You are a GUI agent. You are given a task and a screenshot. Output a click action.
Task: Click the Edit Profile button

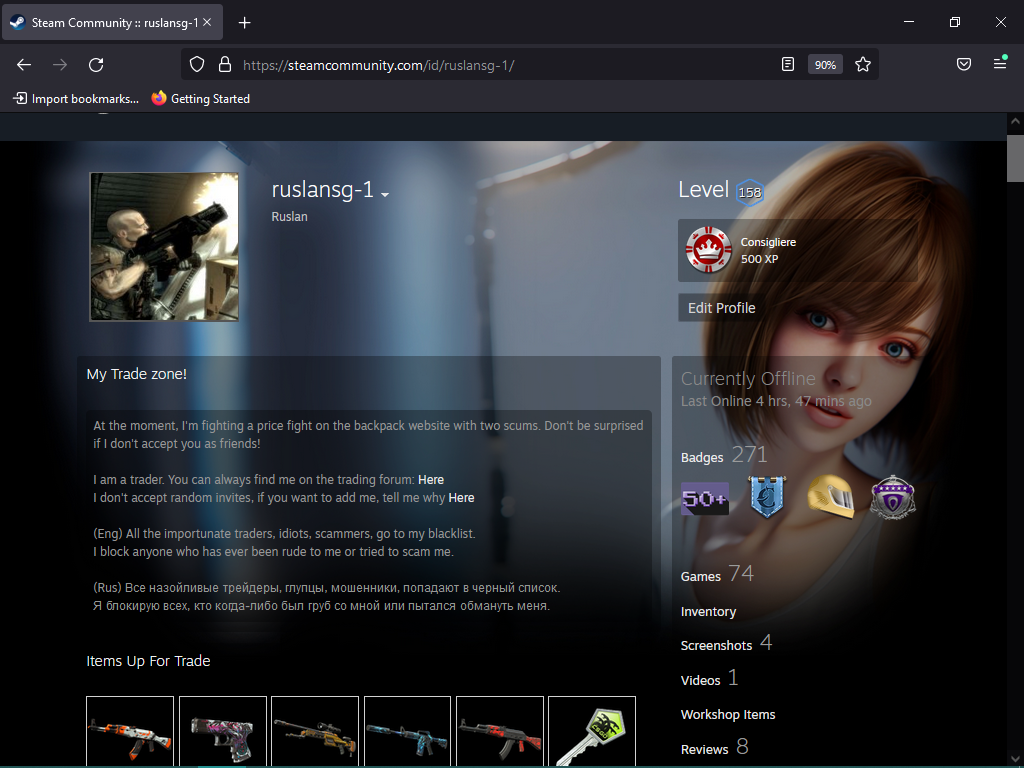722,308
